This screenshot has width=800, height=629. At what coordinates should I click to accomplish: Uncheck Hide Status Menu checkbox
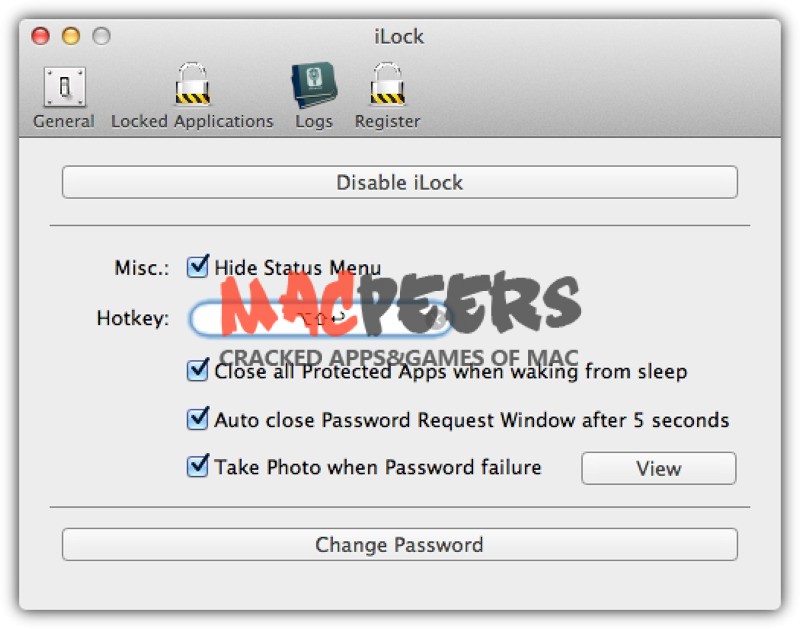click(197, 266)
